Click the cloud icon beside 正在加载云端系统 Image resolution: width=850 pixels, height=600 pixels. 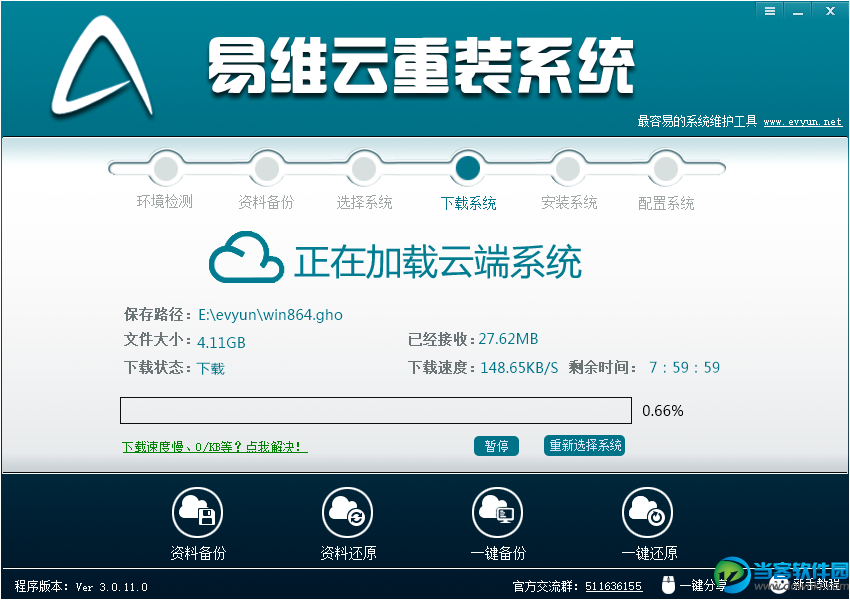pyautogui.click(x=246, y=257)
